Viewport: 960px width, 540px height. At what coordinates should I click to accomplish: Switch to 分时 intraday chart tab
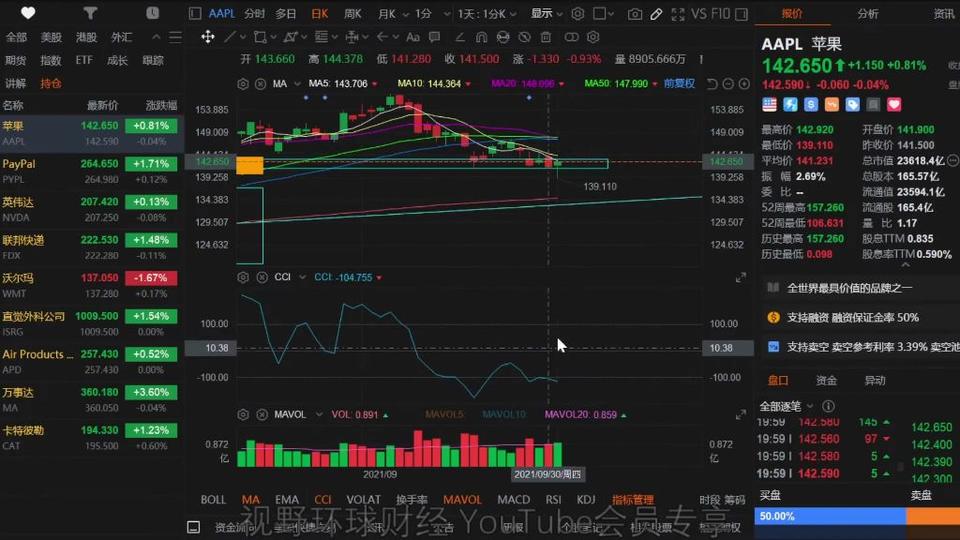point(254,13)
